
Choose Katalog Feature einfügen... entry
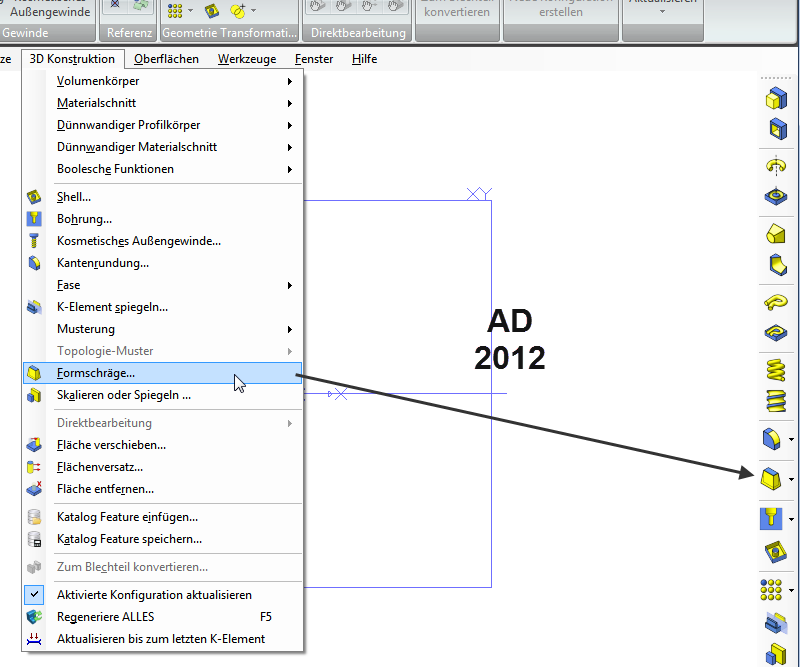click(x=163, y=517)
